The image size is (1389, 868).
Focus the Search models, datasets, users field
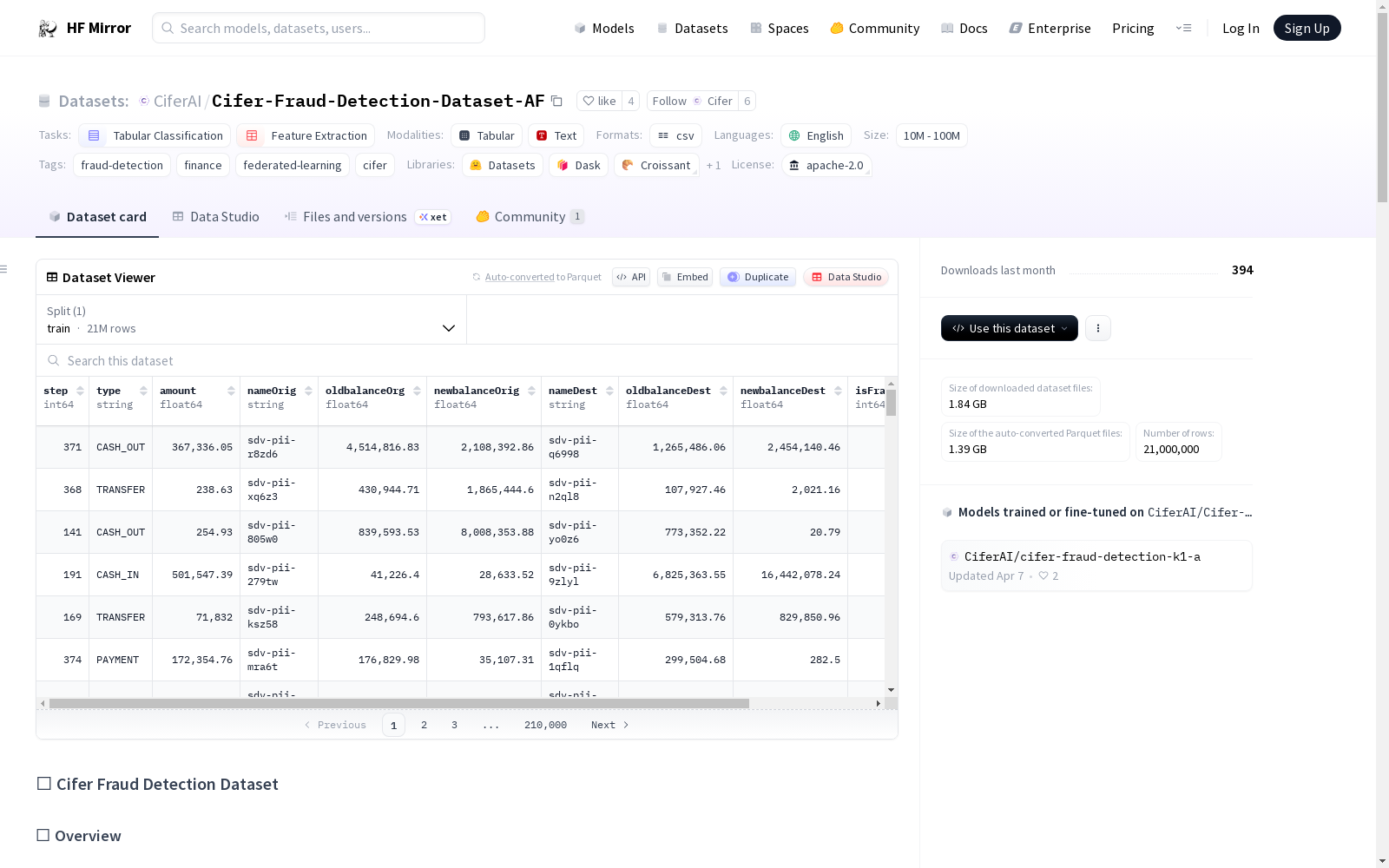319,28
